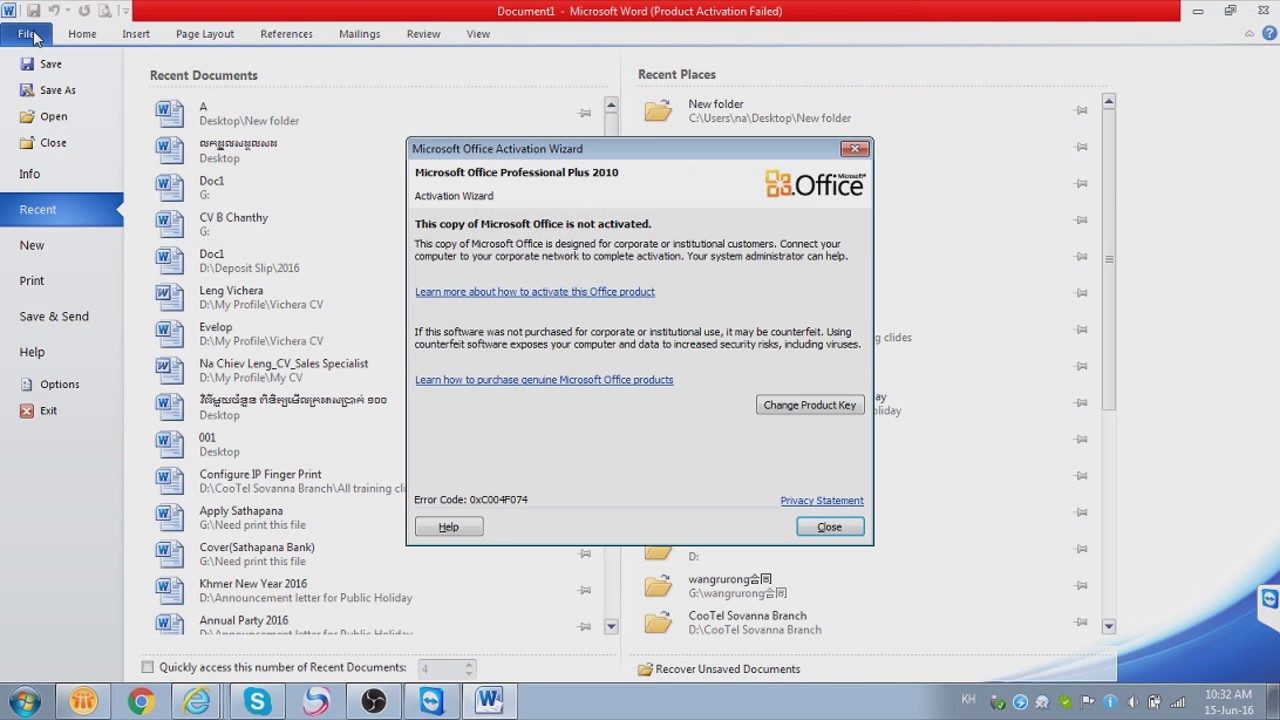1280x720 pixels.
Task: Open wangrurong folder in Recent Places
Action: point(868,586)
